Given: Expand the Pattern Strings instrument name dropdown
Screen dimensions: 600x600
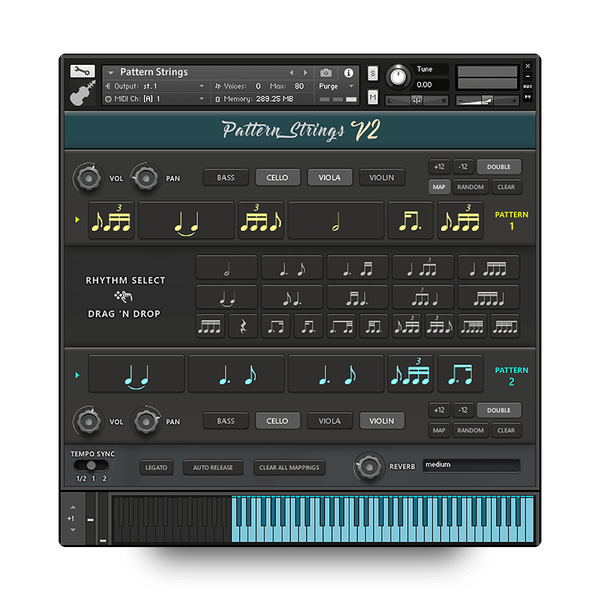Looking at the screenshot, I should pyautogui.click(x=111, y=72).
